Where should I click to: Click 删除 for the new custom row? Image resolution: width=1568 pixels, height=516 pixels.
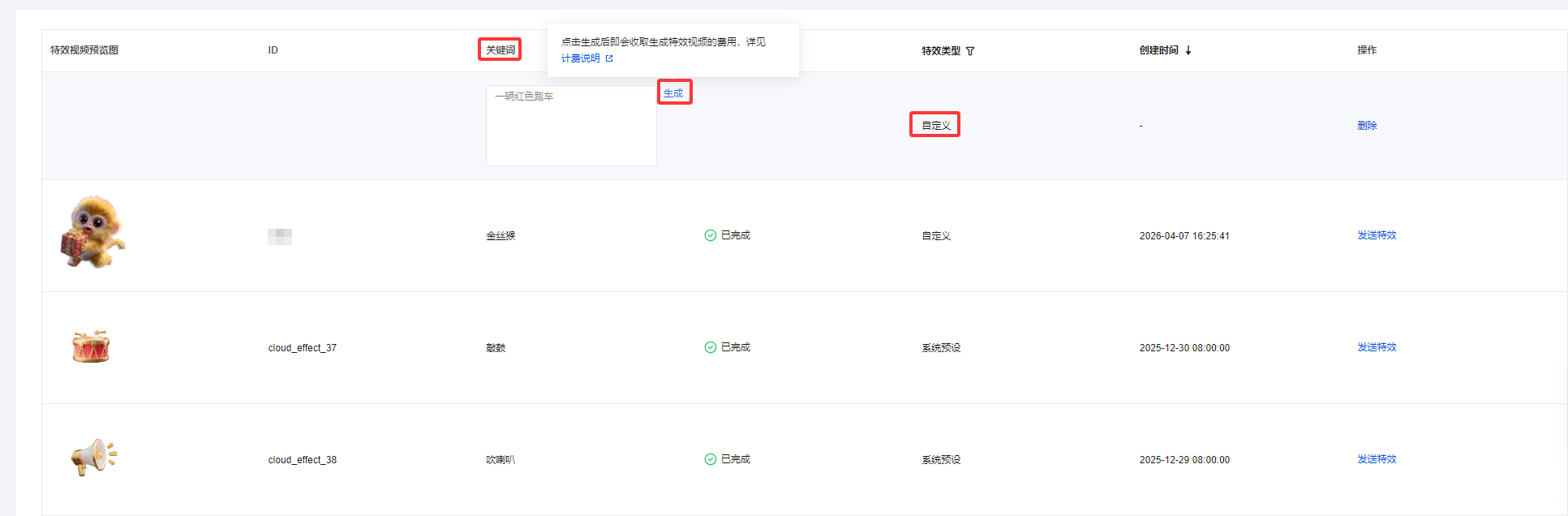[1367, 126]
